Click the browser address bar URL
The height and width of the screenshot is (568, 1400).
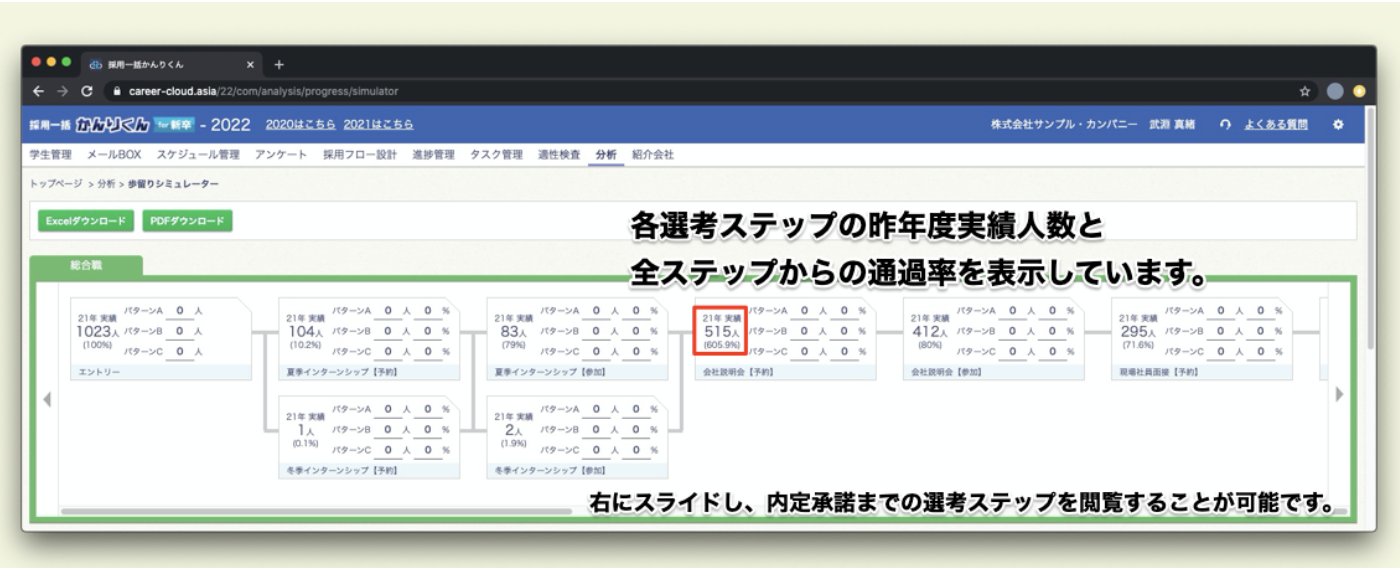[x=264, y=91]
